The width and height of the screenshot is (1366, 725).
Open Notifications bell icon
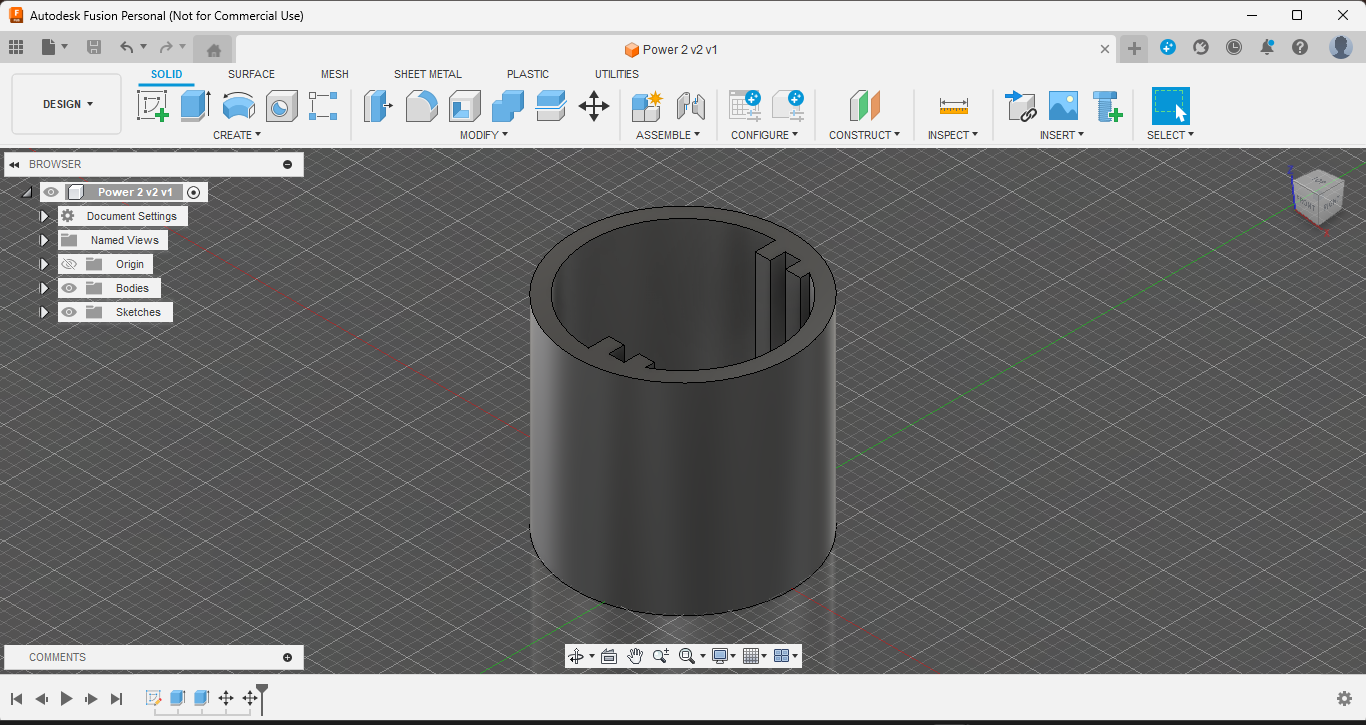[1267, 47]
